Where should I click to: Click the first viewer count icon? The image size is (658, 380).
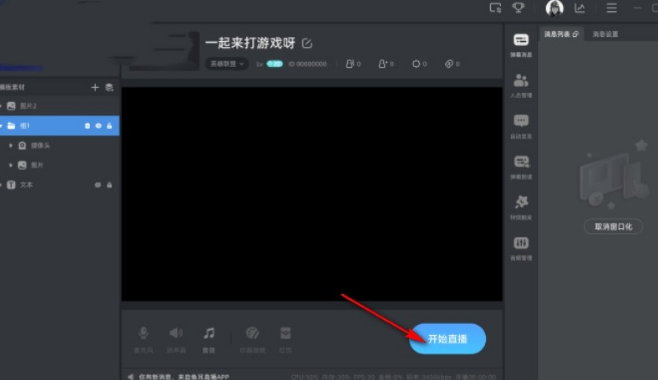tap(349, 64)
